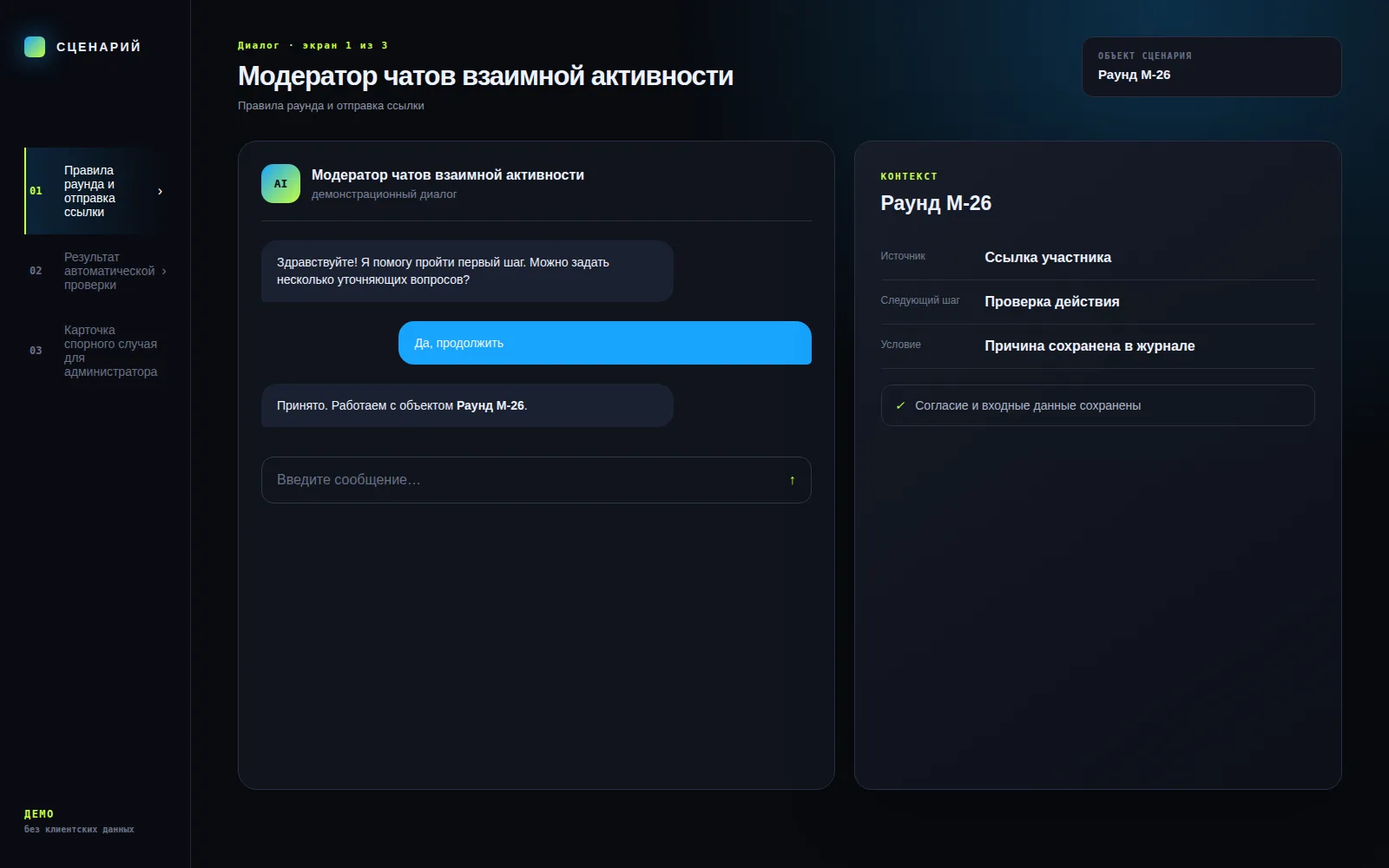Click the СЦЕНАРИЙ brand title
The width and height of the screenshot is (1389, 868).
coord(98,47)
